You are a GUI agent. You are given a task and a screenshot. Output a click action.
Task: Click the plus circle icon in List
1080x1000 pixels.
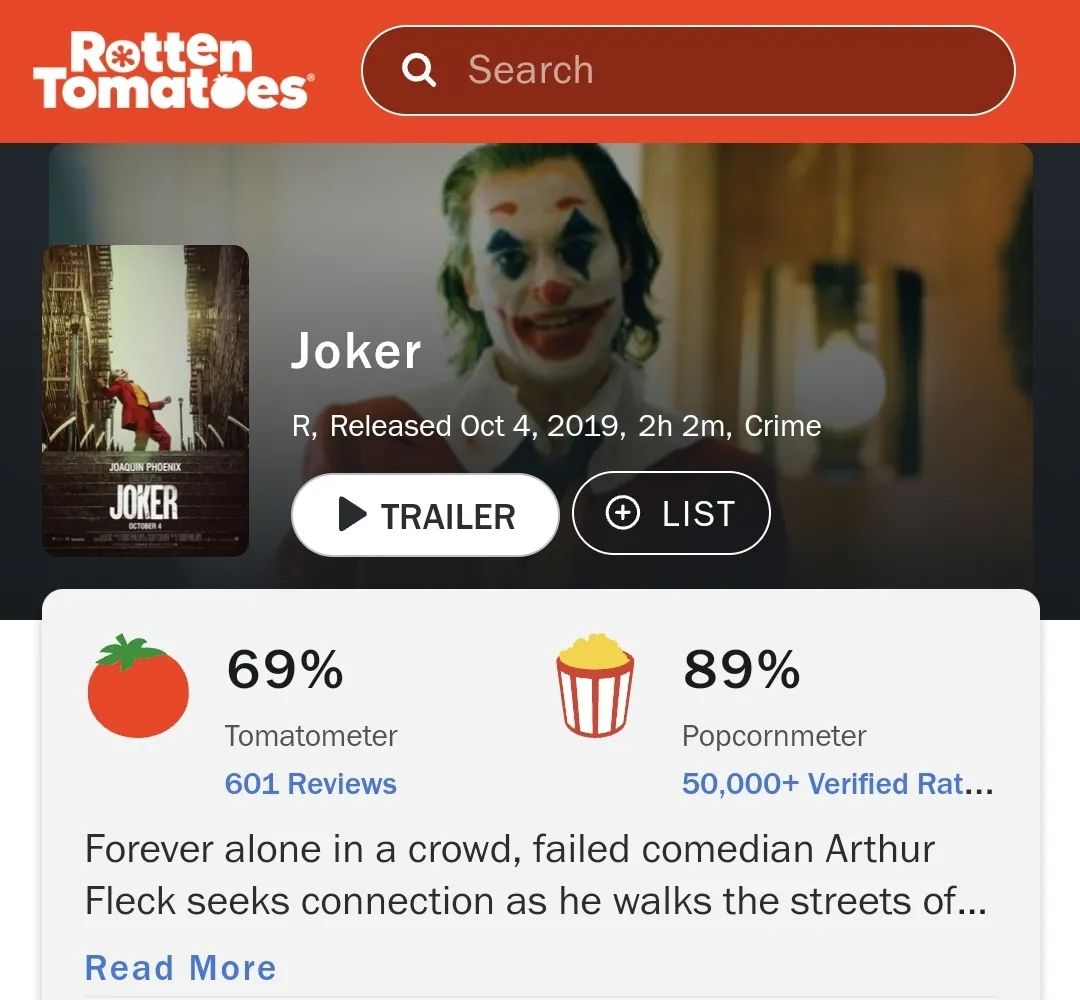[623, 513]
